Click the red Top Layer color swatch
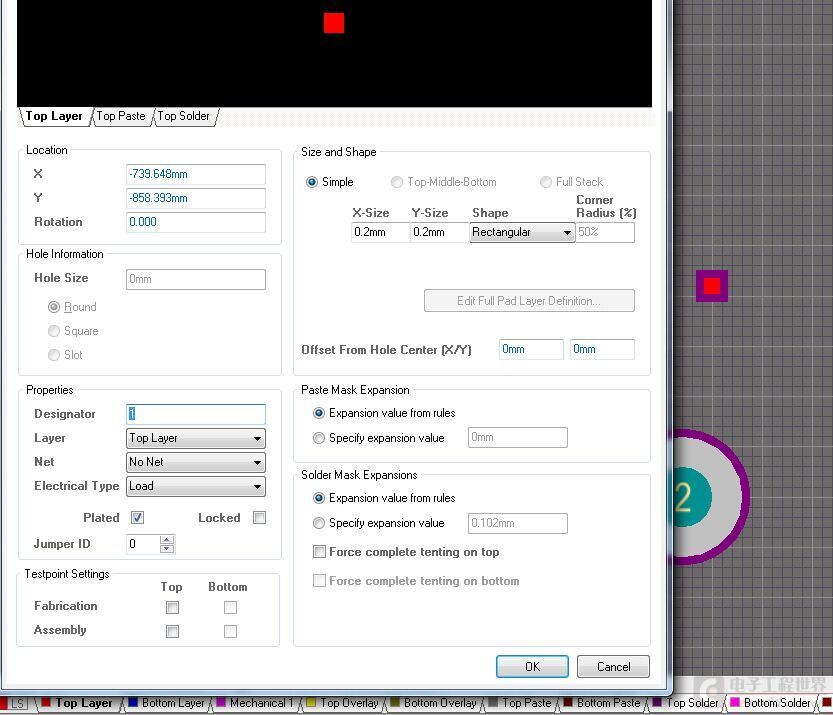 (x=46, y=703)
